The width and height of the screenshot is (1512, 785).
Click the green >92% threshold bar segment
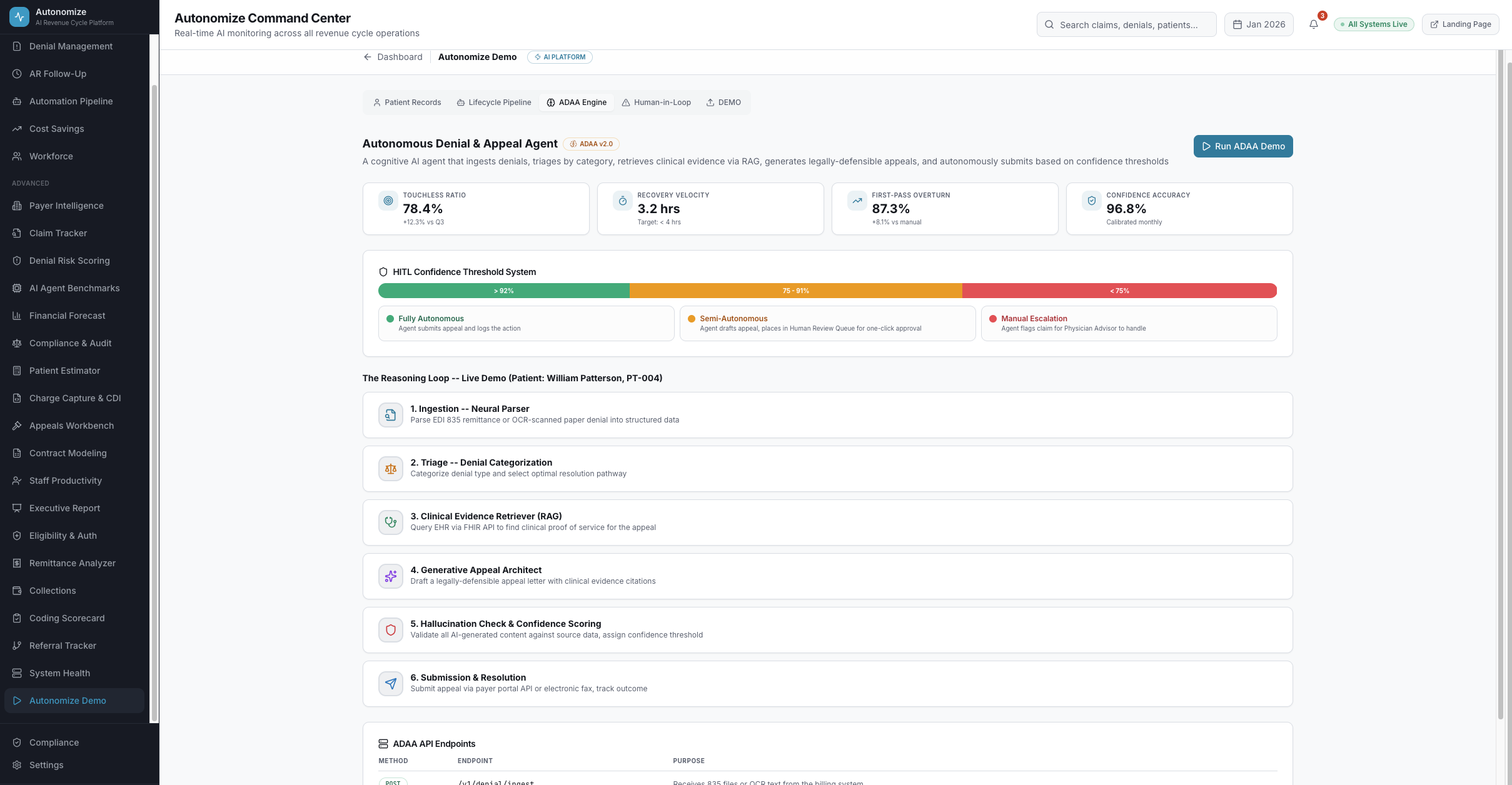tap(503, 291)
